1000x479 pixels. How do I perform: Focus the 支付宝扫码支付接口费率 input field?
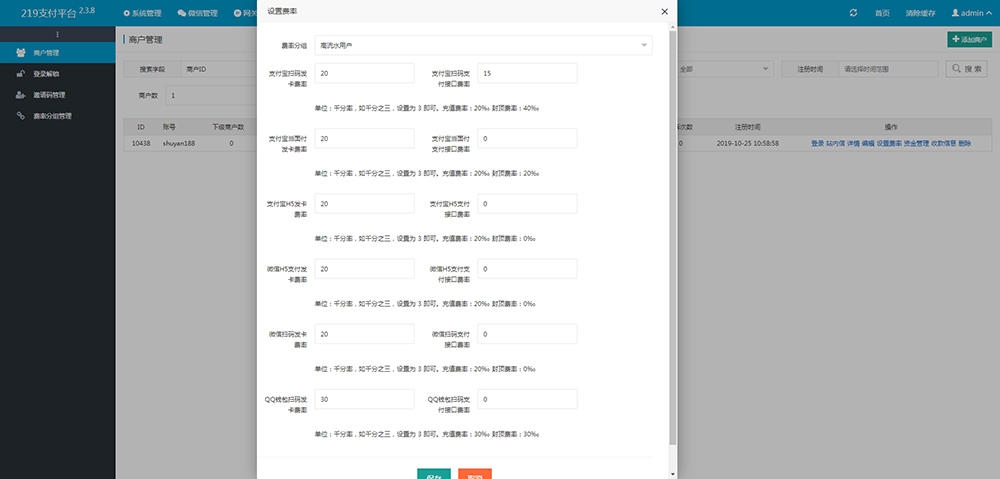click(527, 73)
